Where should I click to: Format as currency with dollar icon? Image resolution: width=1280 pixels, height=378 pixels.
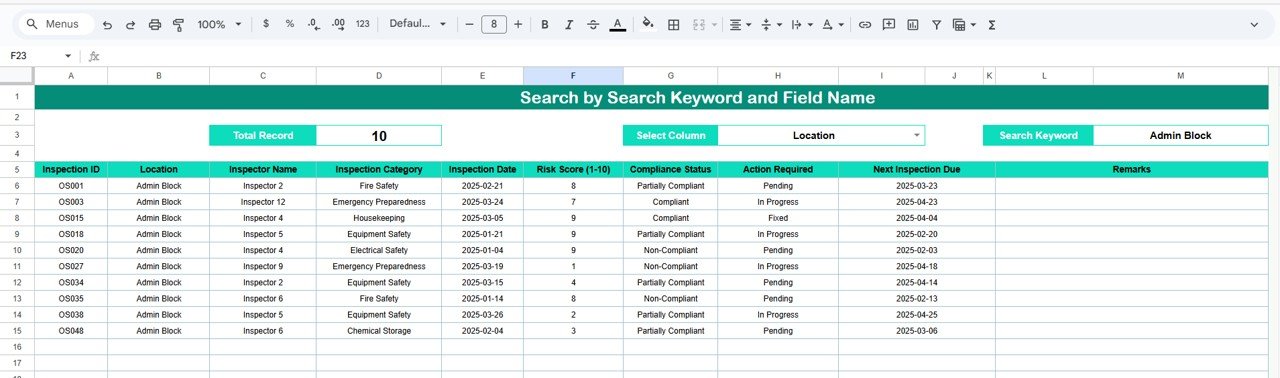pos(265,24)
